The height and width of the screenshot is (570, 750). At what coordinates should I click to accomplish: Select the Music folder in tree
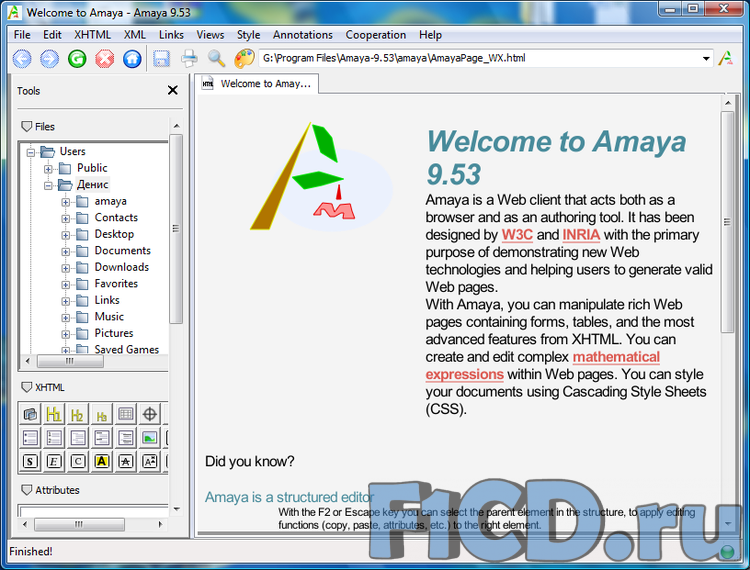(109, 317)
